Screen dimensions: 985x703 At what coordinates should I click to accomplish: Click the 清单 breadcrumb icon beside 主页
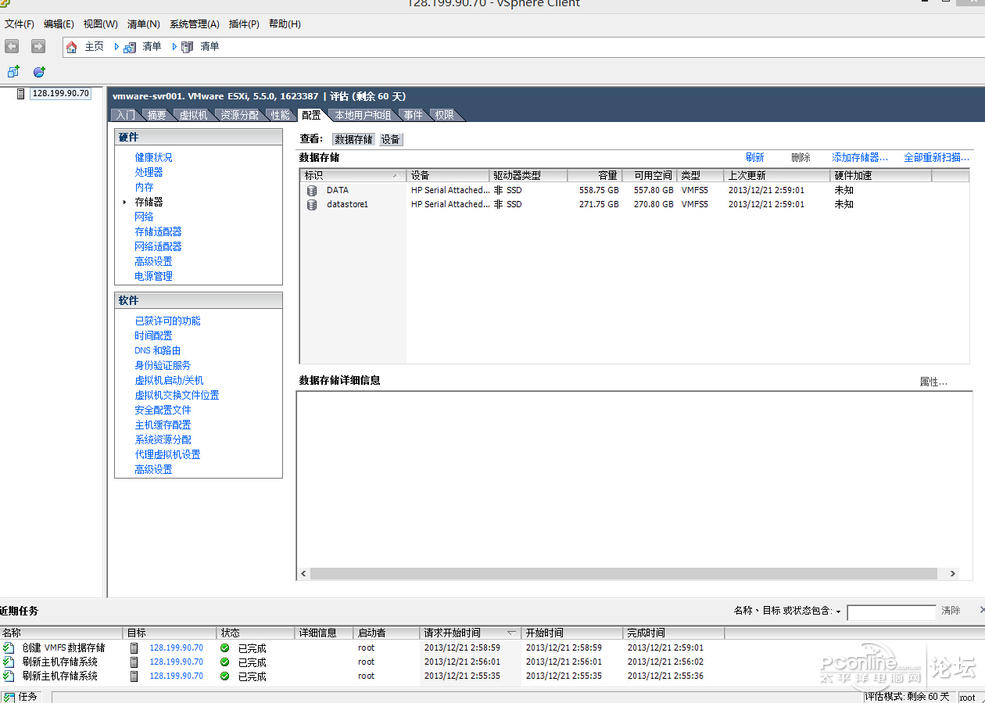pyautogui.click(x=130, y=47)
